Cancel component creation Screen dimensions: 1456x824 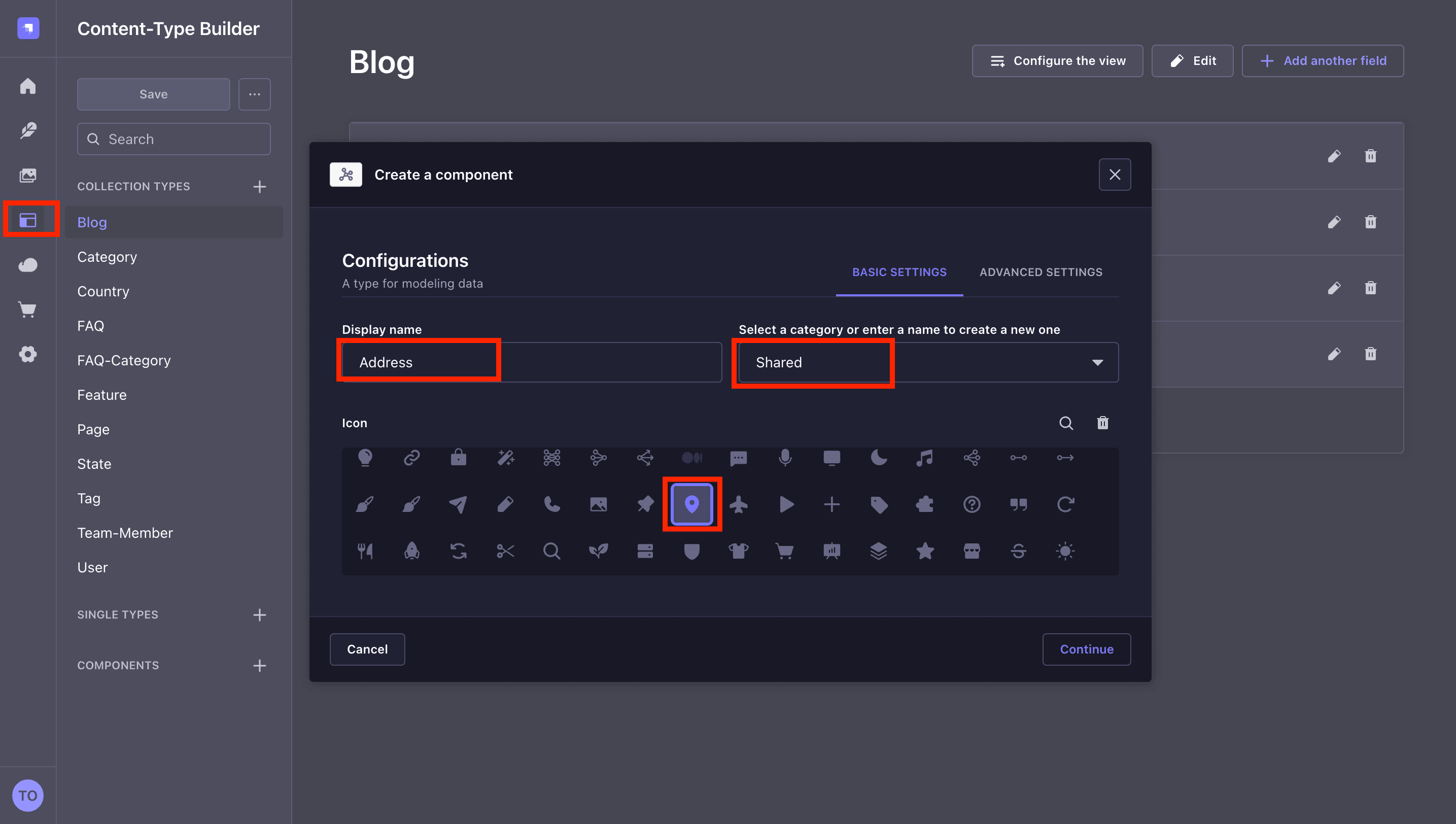tap(367, 649)
